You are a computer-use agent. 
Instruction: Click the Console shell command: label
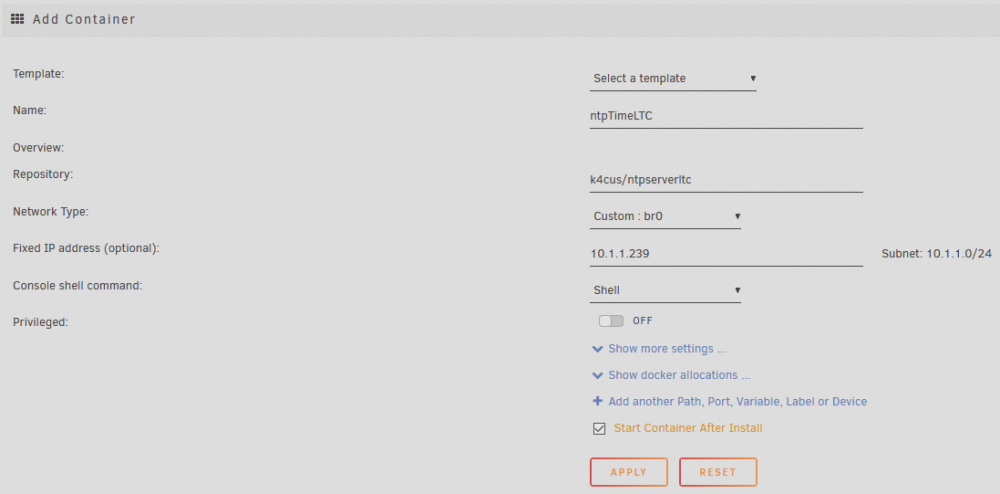[78, 286]
